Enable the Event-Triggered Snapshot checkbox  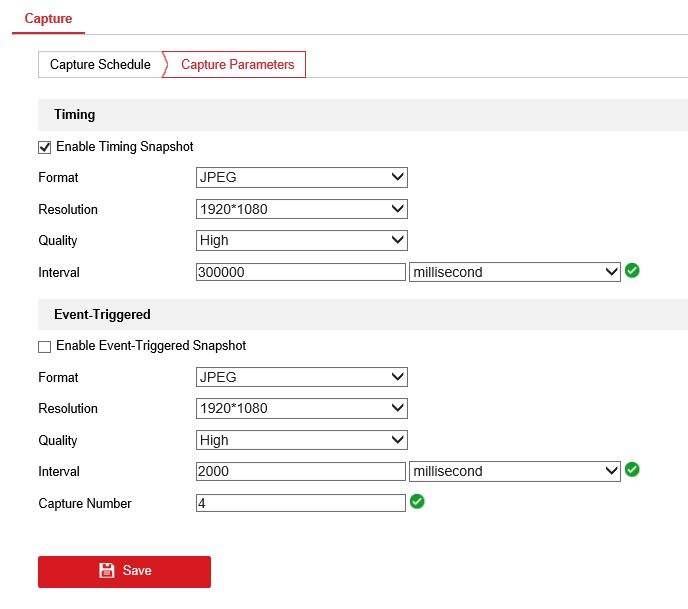click(44, 347)
